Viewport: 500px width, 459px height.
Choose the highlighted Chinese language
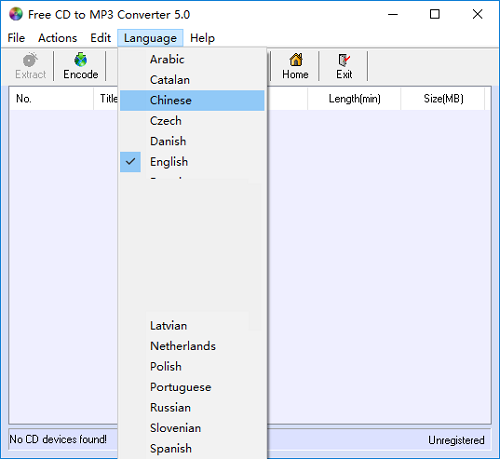[192, 100]
